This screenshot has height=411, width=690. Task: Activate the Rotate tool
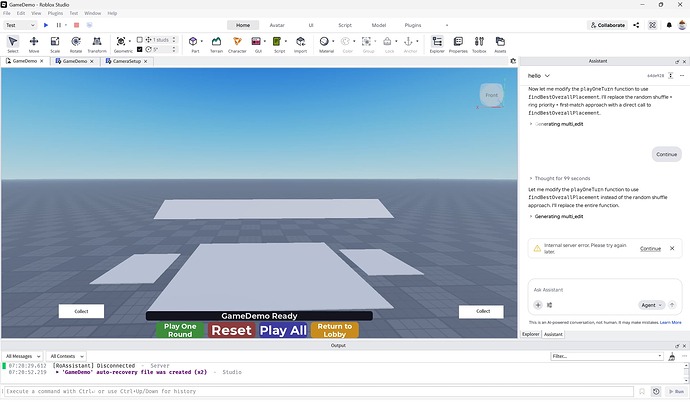click(76, 44)
